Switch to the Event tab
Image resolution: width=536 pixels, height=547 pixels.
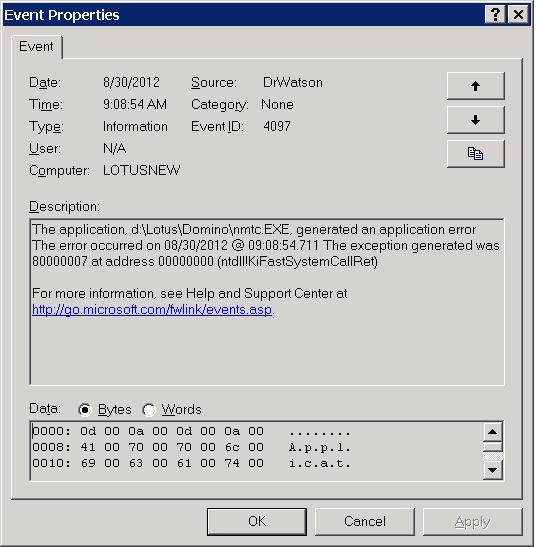(x=36, y=46)
